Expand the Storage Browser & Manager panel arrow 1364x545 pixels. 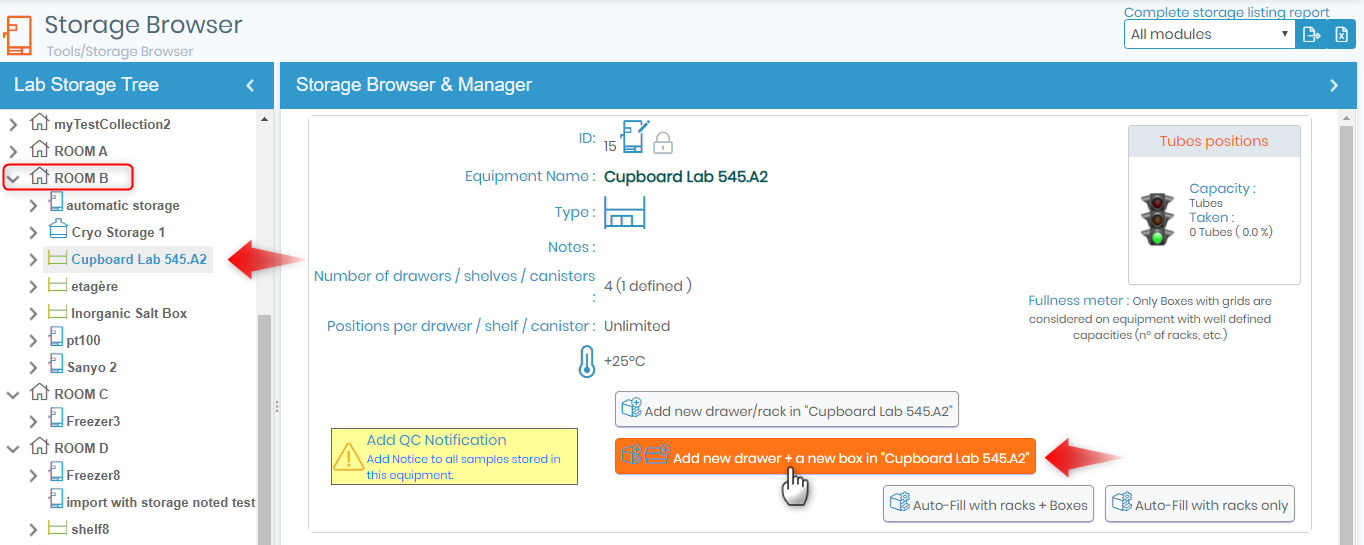(1333, 85)
